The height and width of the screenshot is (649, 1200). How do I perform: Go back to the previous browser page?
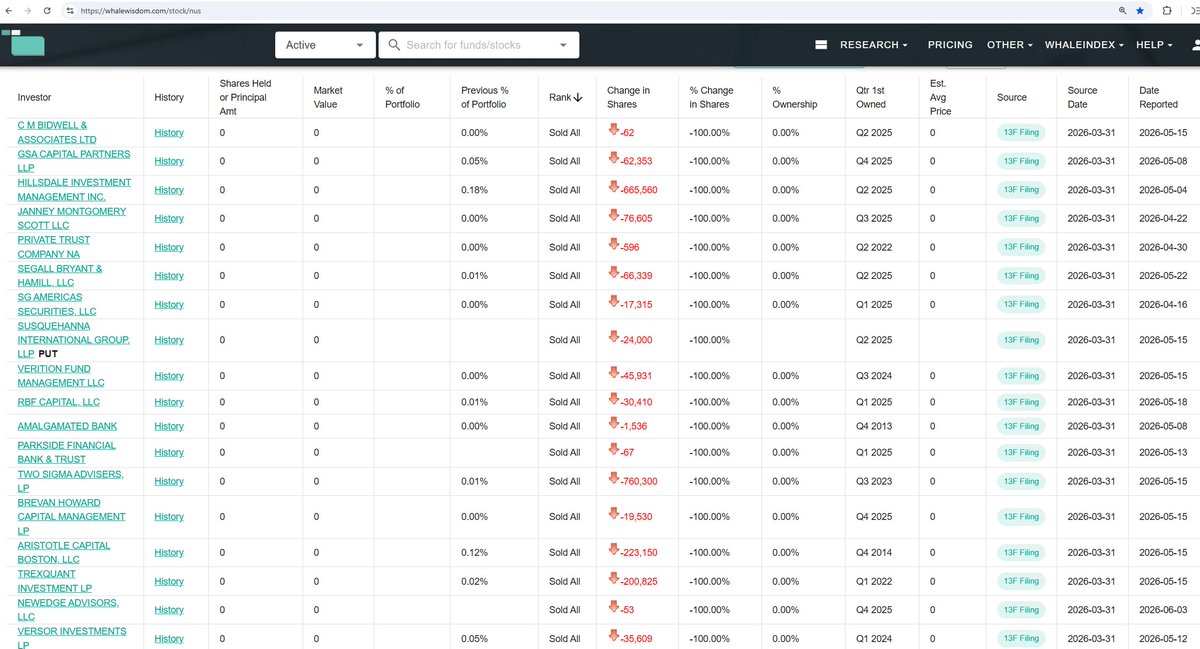pyautogui.click(x=10, y=10)
